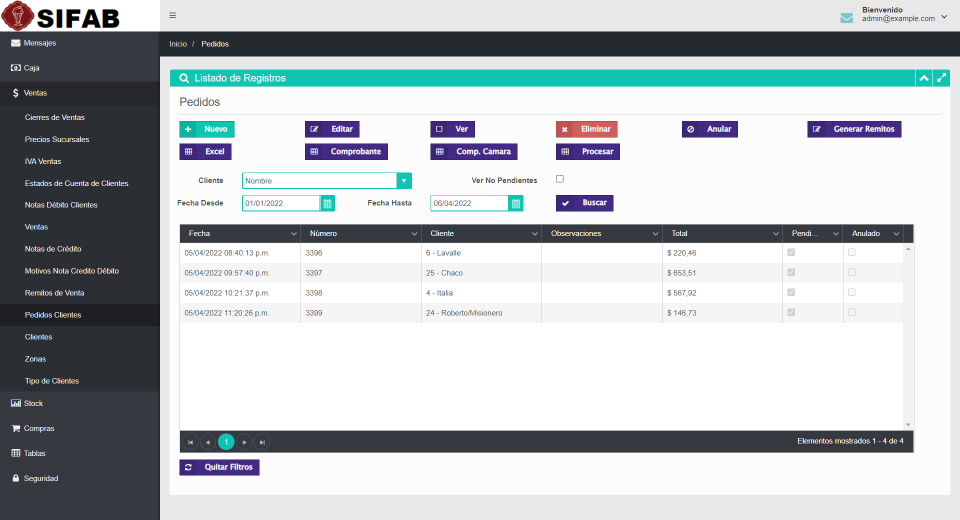Viewport: 960px width, 520px height.
Task: Go to the last page of results
Action: pyautogui.click(x=262, y=442)
